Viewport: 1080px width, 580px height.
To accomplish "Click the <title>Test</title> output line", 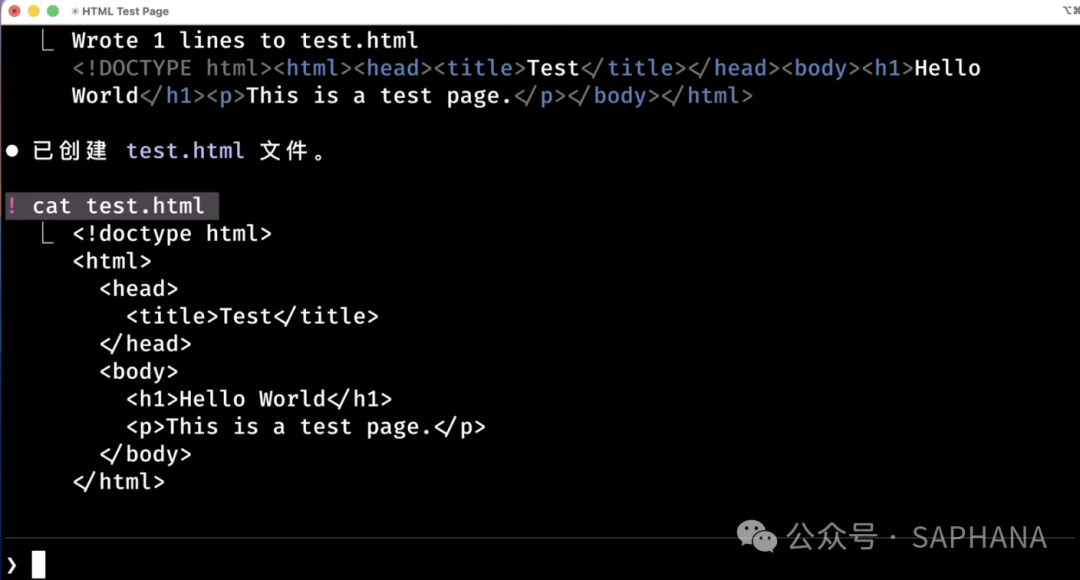I will coord(252,316).
